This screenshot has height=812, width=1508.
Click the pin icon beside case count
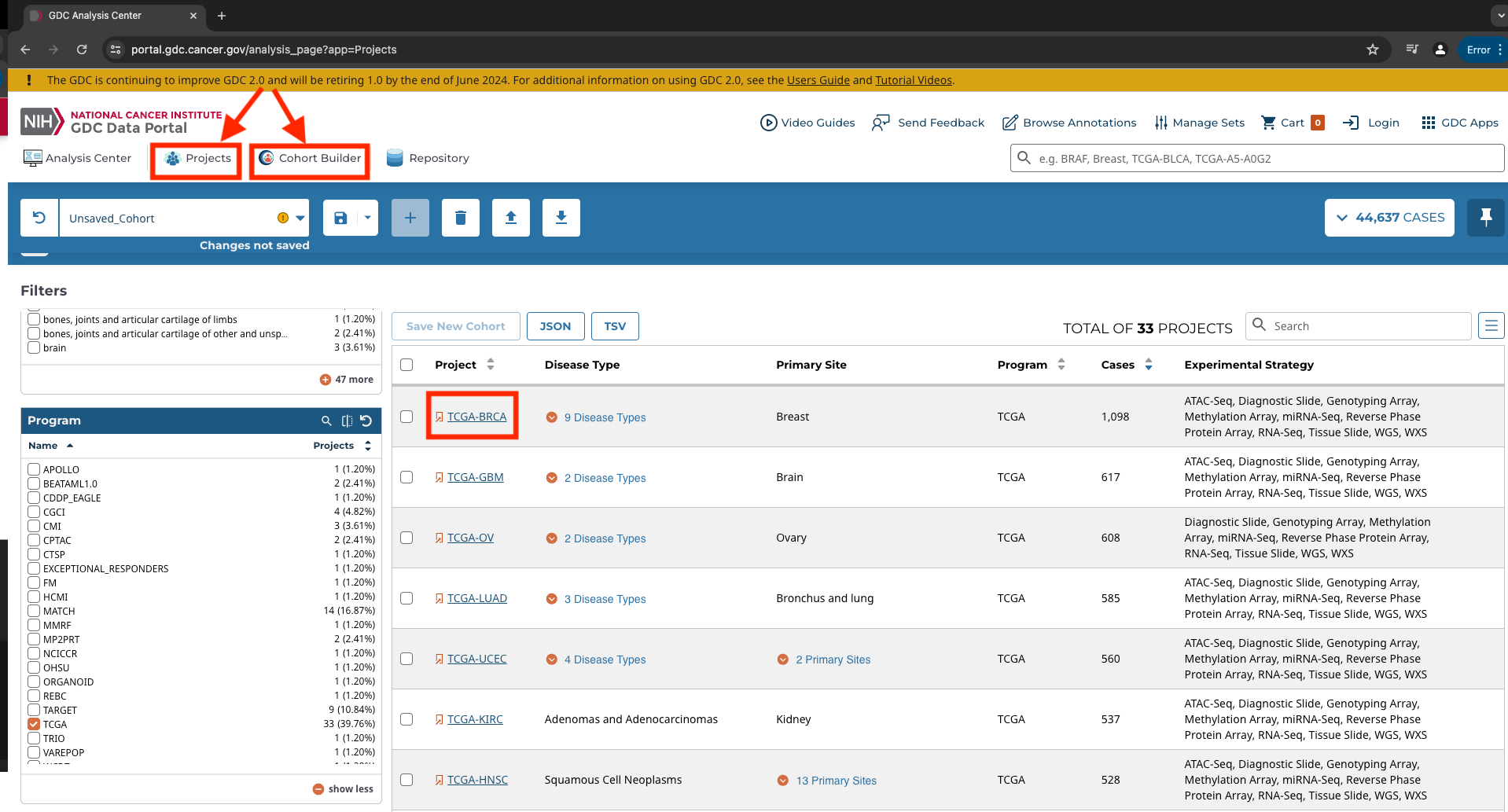click(1485, 218)
